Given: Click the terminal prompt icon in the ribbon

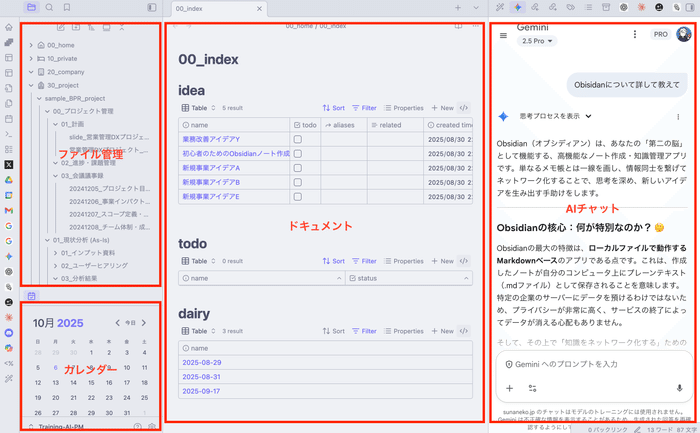Looking at the screenshot, I should tap(8, 134).
